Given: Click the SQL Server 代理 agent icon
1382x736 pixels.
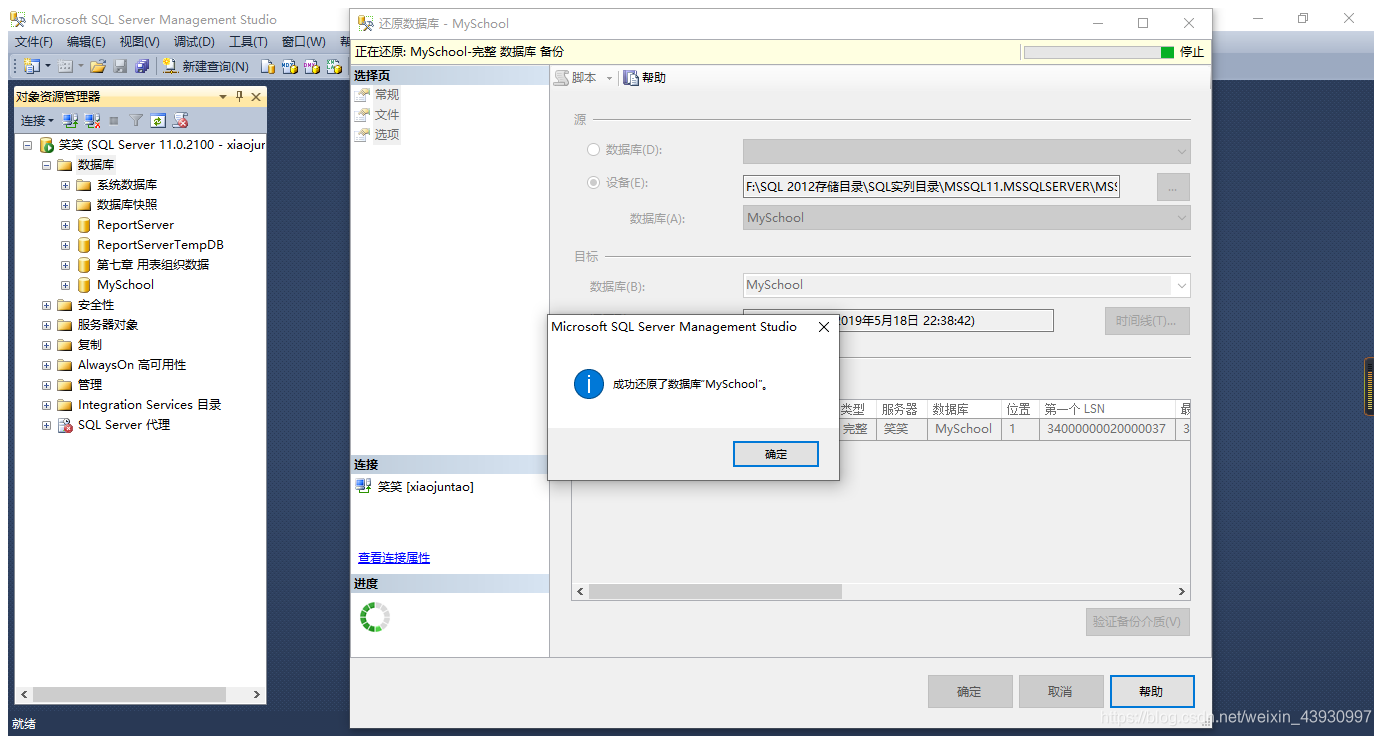Looking at the screenshot, I should [65, 425].
